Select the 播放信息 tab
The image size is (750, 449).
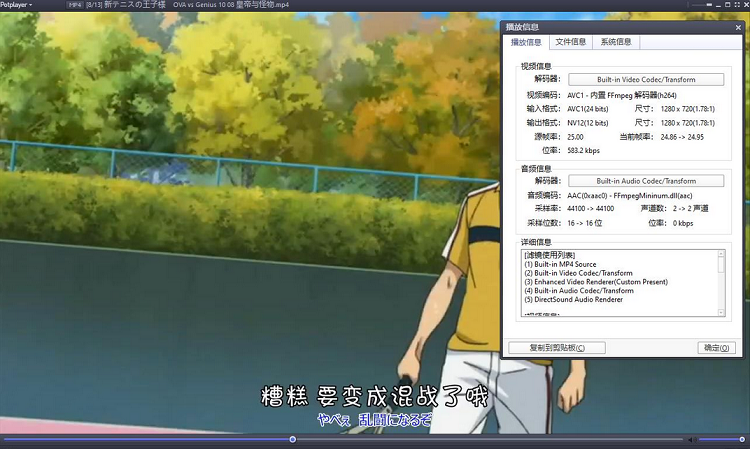tap(526, 42)
